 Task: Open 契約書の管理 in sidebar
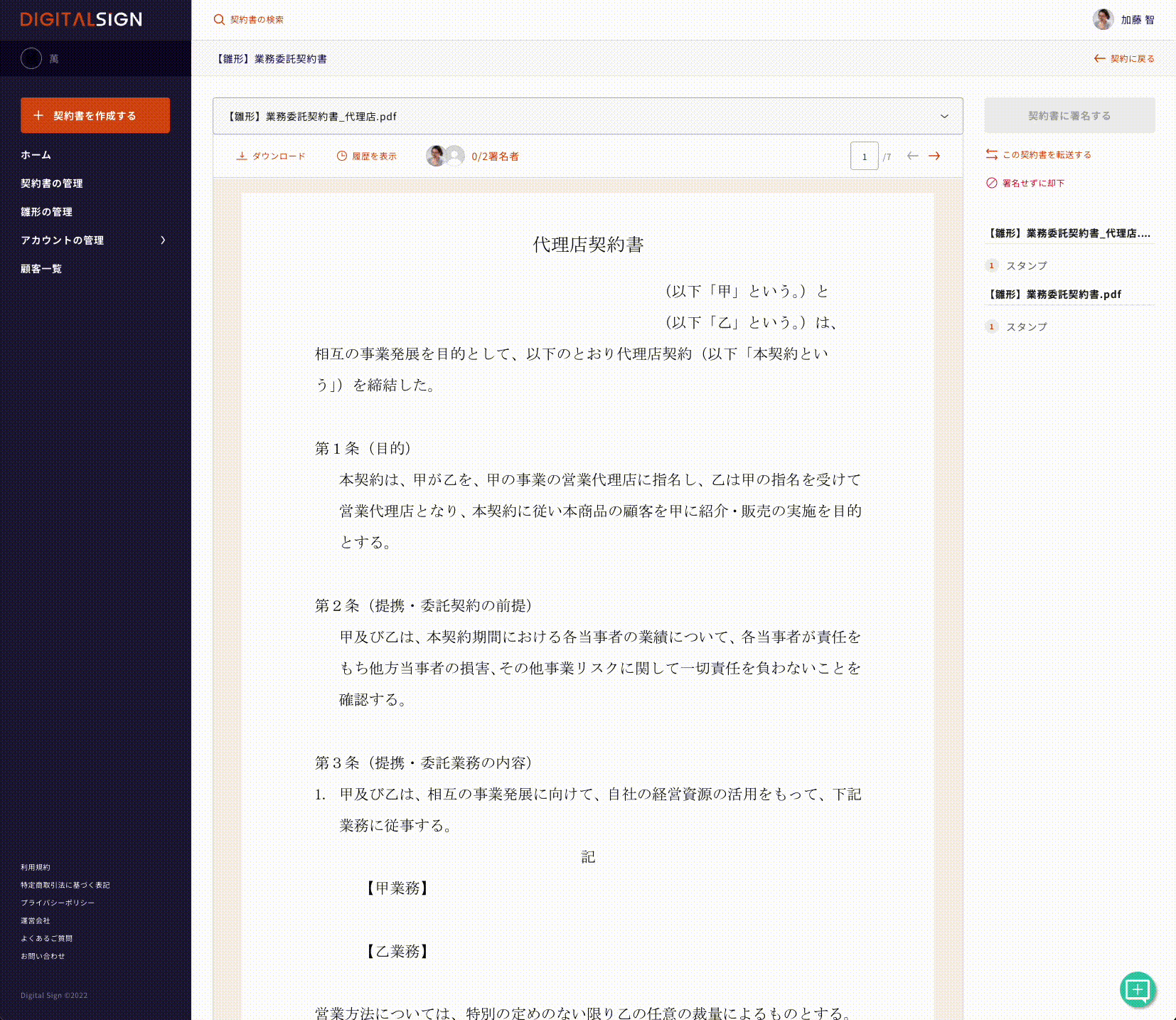tap(52, 184)
